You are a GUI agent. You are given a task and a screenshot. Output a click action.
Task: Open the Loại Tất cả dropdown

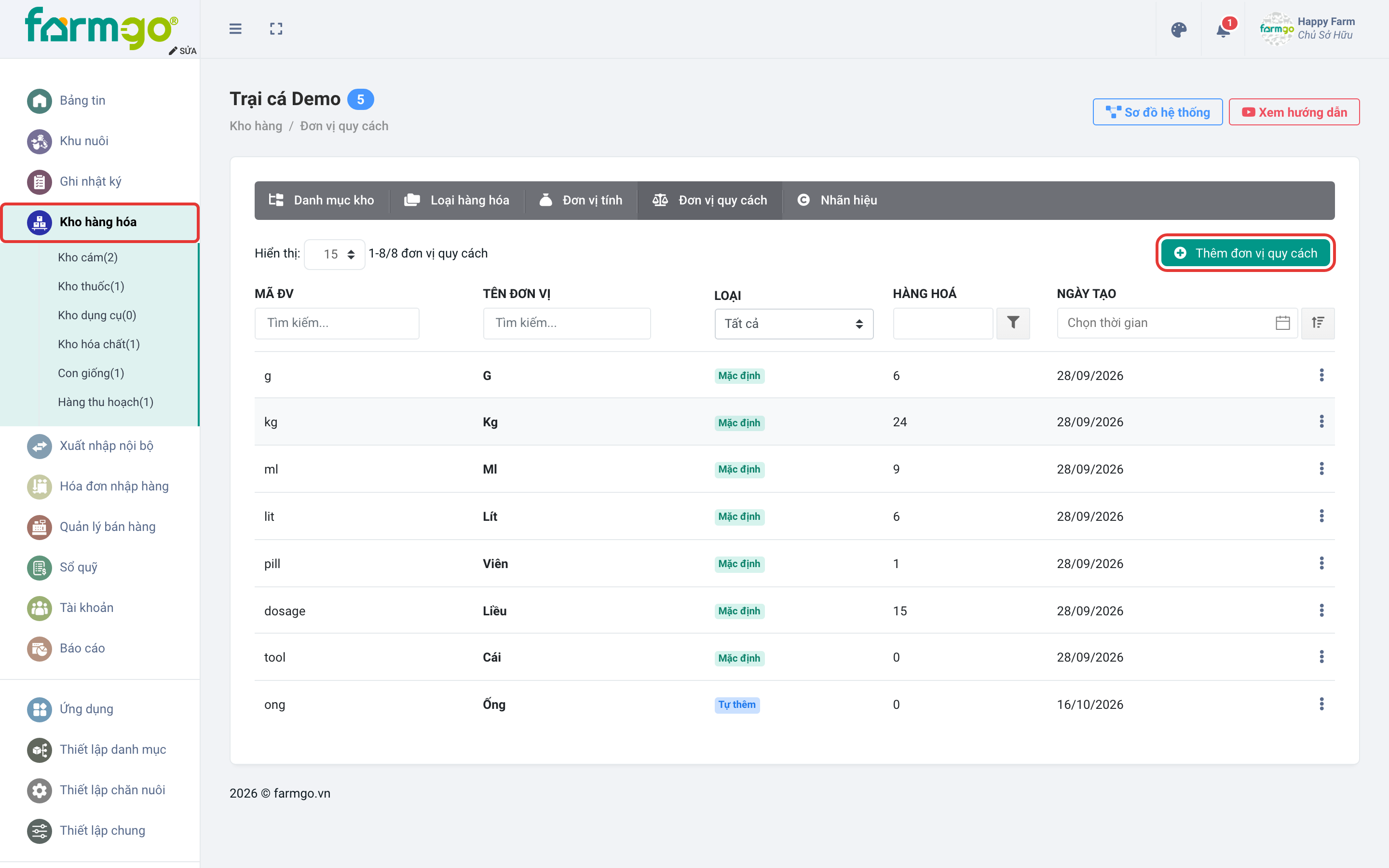[x=794, y=324]
